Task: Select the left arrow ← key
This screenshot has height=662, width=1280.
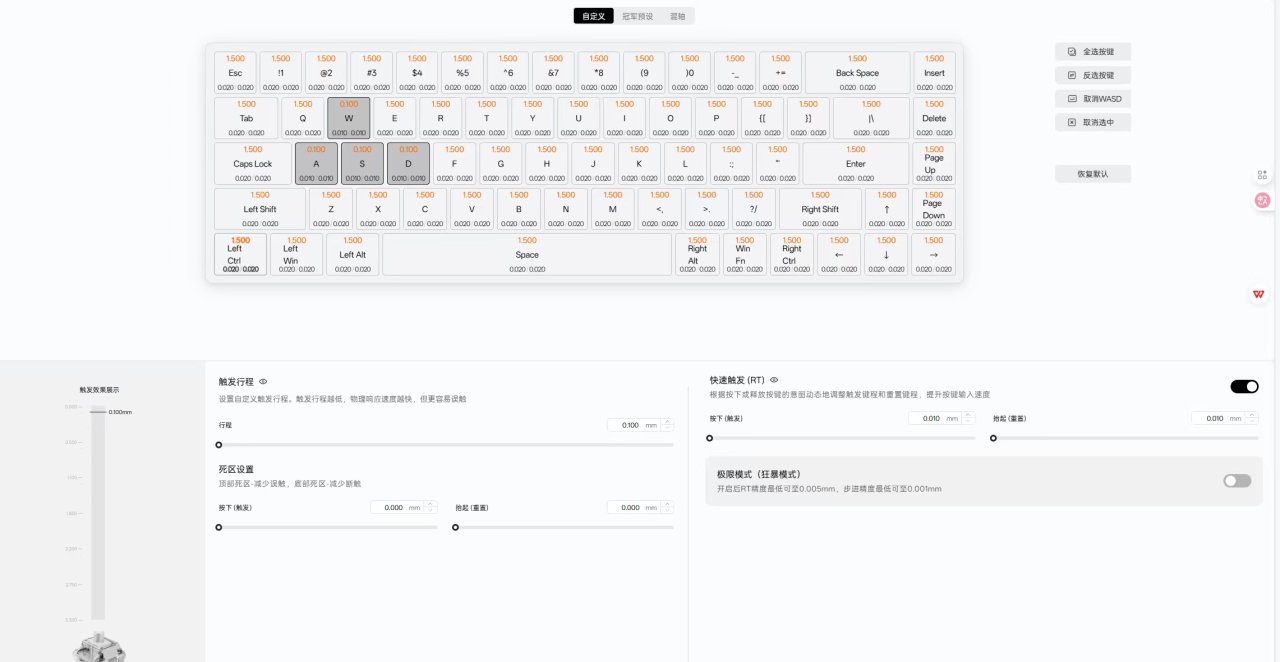Action: 839,255
